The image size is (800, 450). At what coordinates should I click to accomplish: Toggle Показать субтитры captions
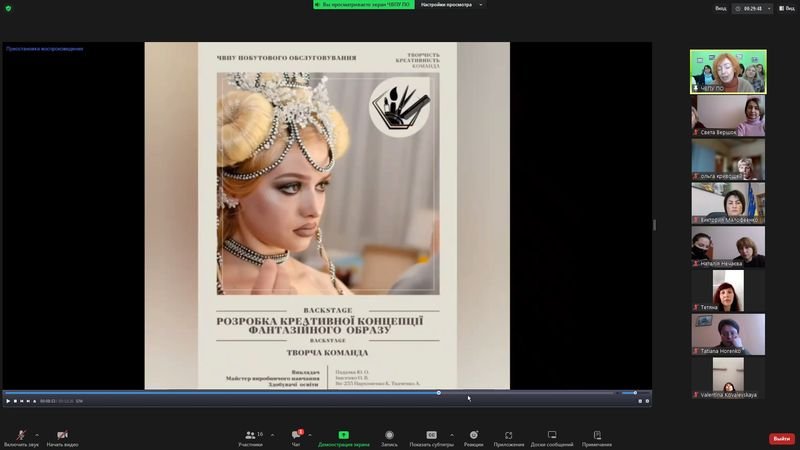coord(431,436)
